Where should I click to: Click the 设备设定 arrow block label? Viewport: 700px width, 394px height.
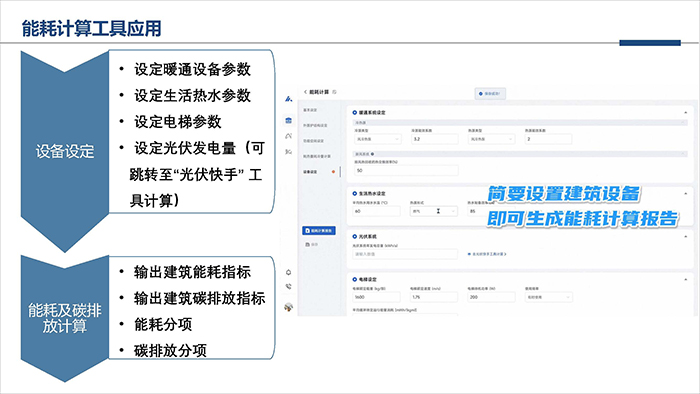[65, 152]
